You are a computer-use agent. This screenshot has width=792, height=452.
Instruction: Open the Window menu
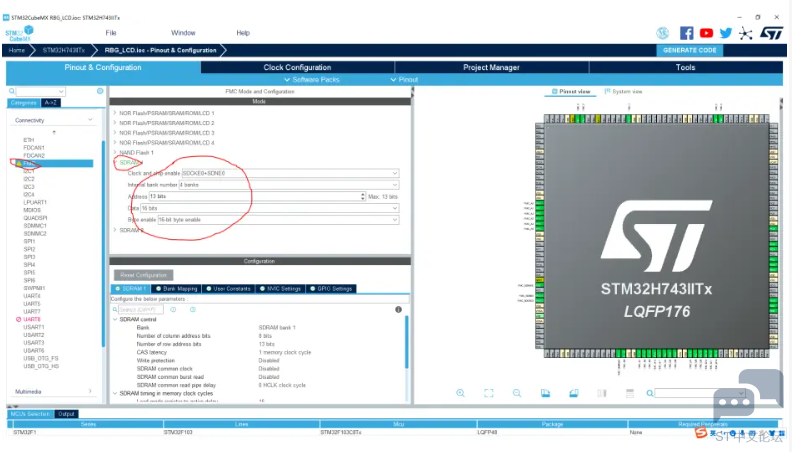(x=183, y=33)
